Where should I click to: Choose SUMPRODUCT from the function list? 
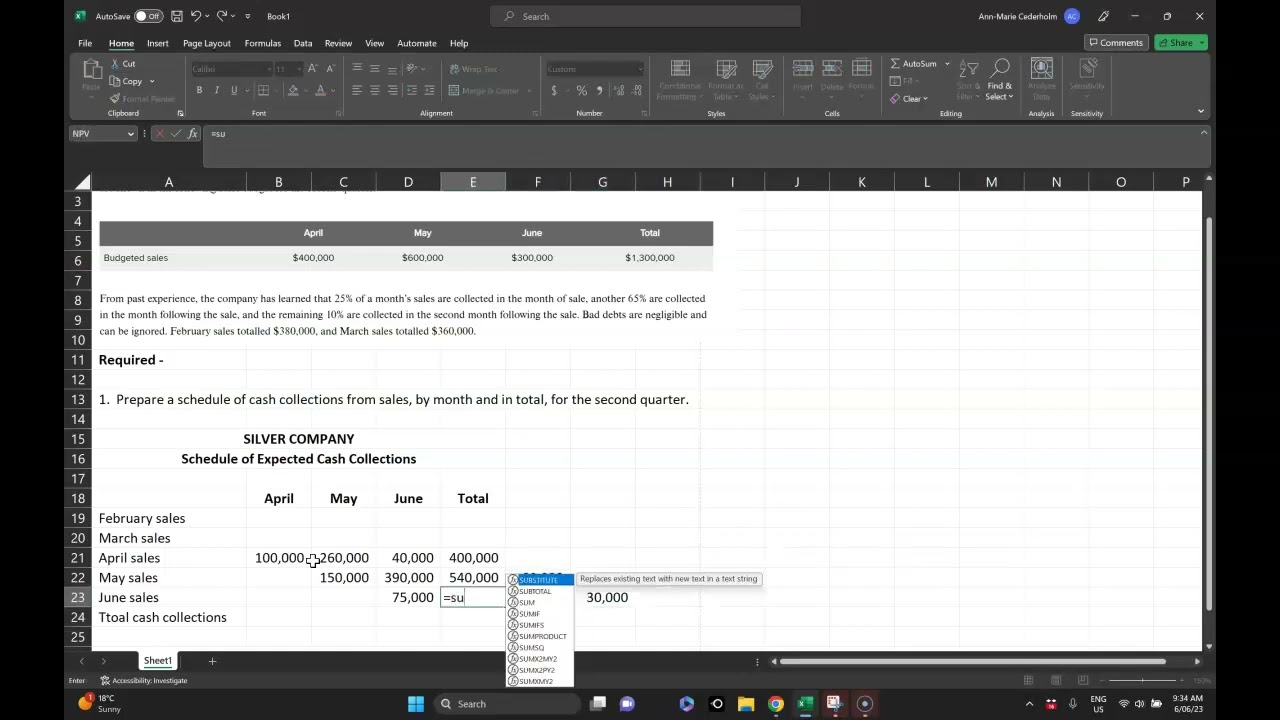point(540,636)
